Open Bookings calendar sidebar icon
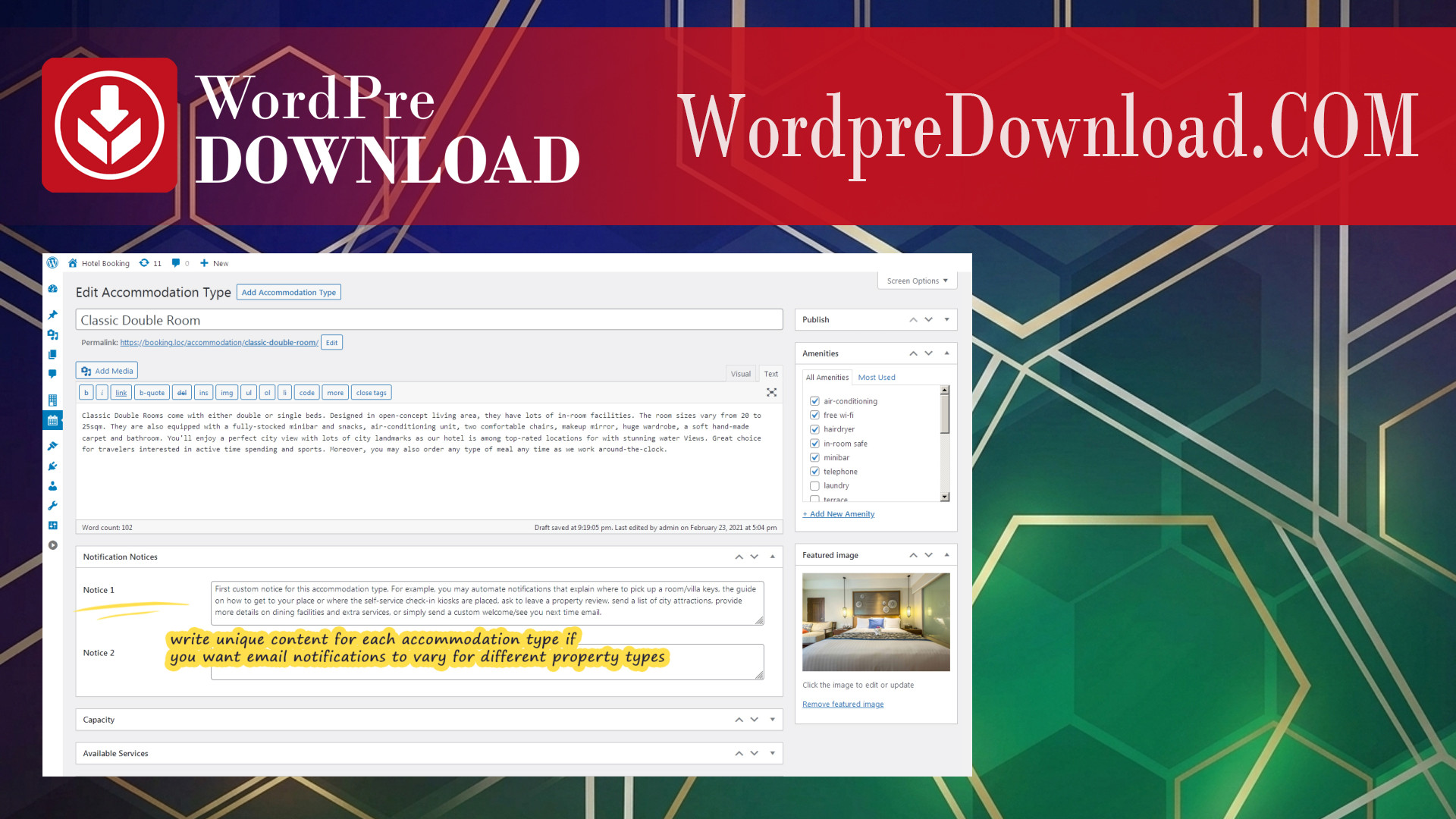Viewport: 1456px width, 819px height. point(52,420)
